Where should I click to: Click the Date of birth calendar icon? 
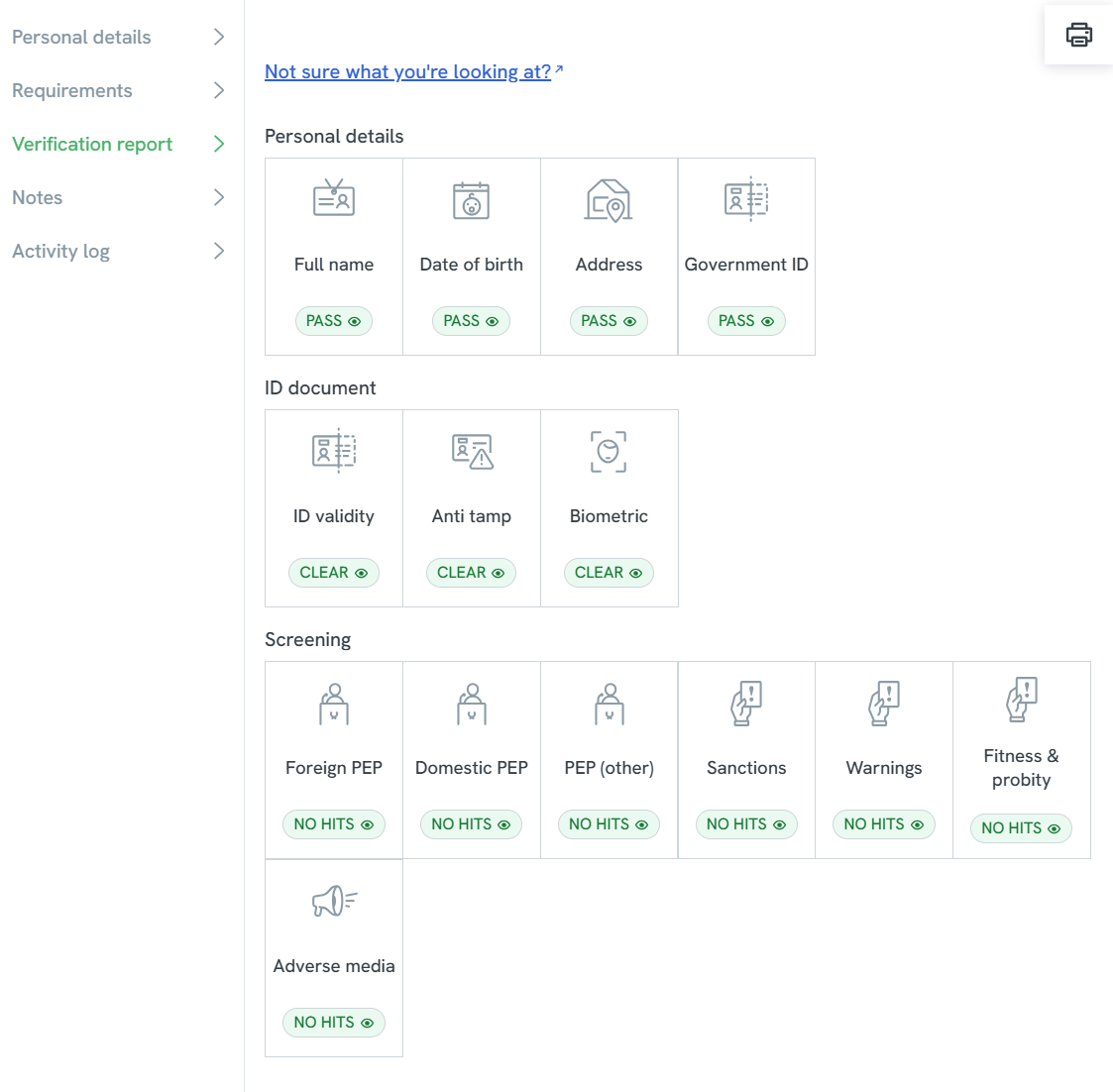point(472,200)
